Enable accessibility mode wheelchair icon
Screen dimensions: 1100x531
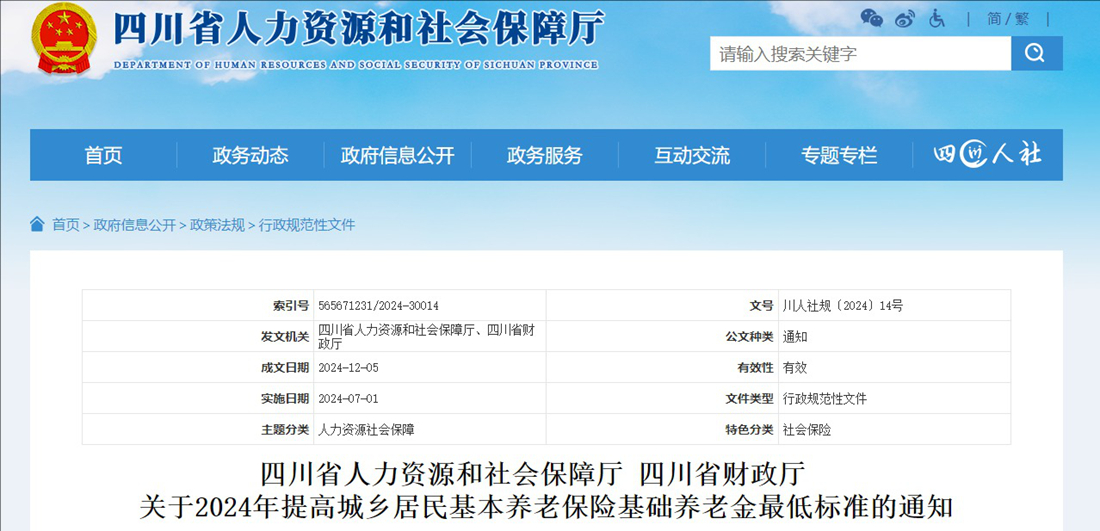(x=937, y=18)
